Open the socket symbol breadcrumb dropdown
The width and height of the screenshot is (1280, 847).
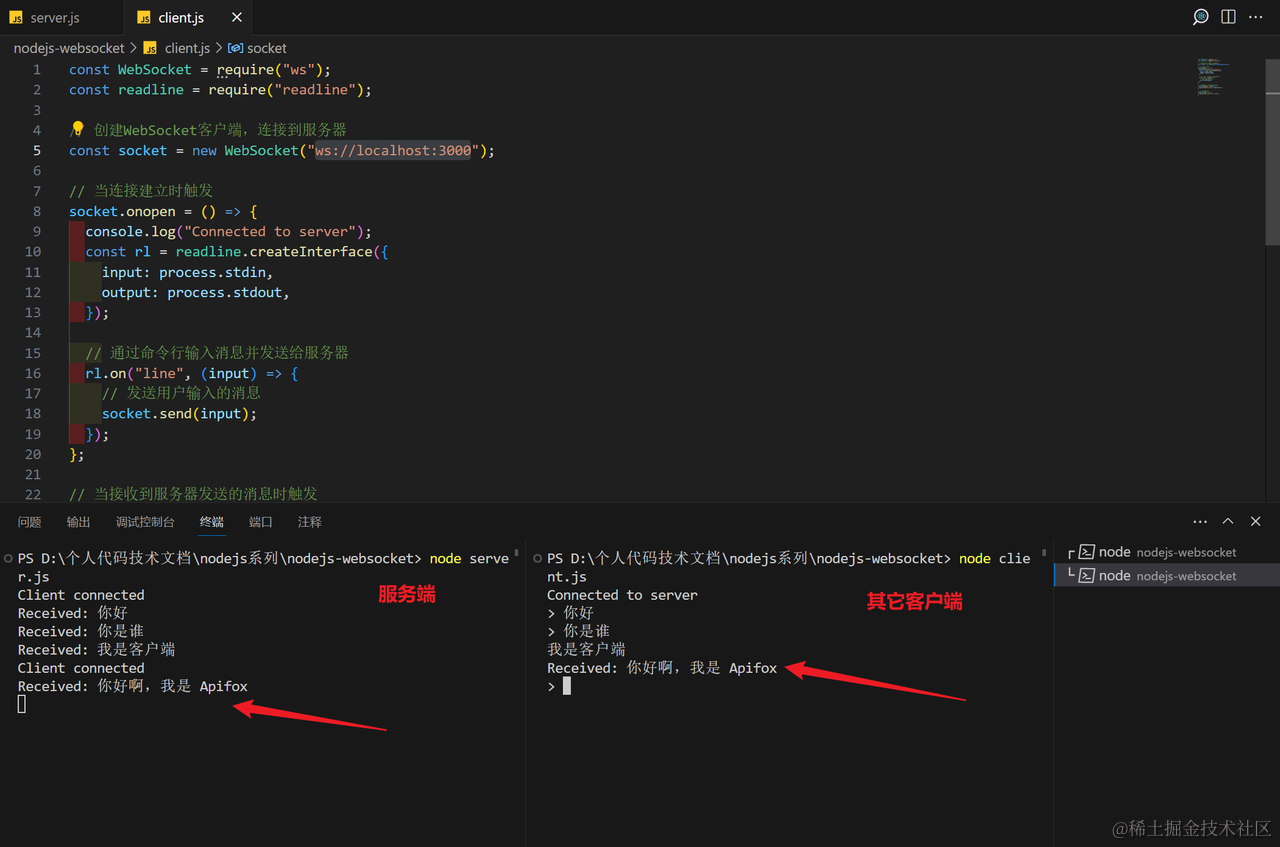pyautogui.click(x=265, y=48)
